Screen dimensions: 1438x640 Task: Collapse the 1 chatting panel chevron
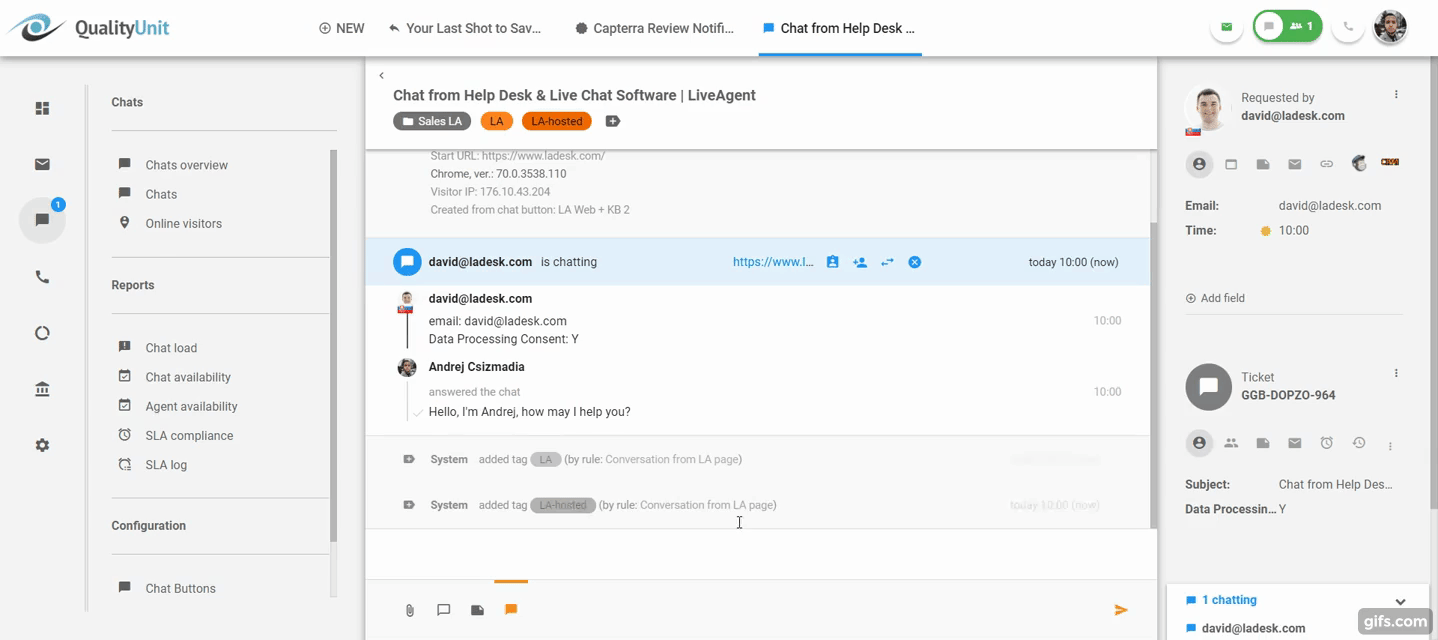pyautogui.click(x=1399, y=600)
